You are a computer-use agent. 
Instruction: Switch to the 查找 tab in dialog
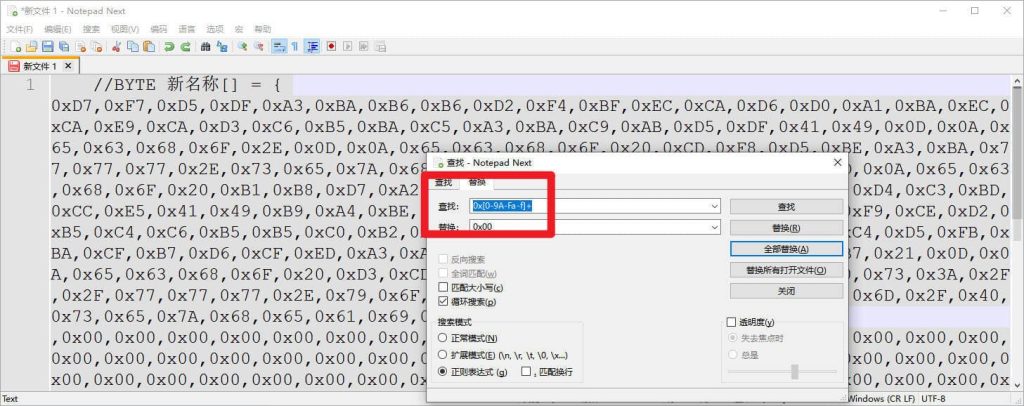(442, 182)
